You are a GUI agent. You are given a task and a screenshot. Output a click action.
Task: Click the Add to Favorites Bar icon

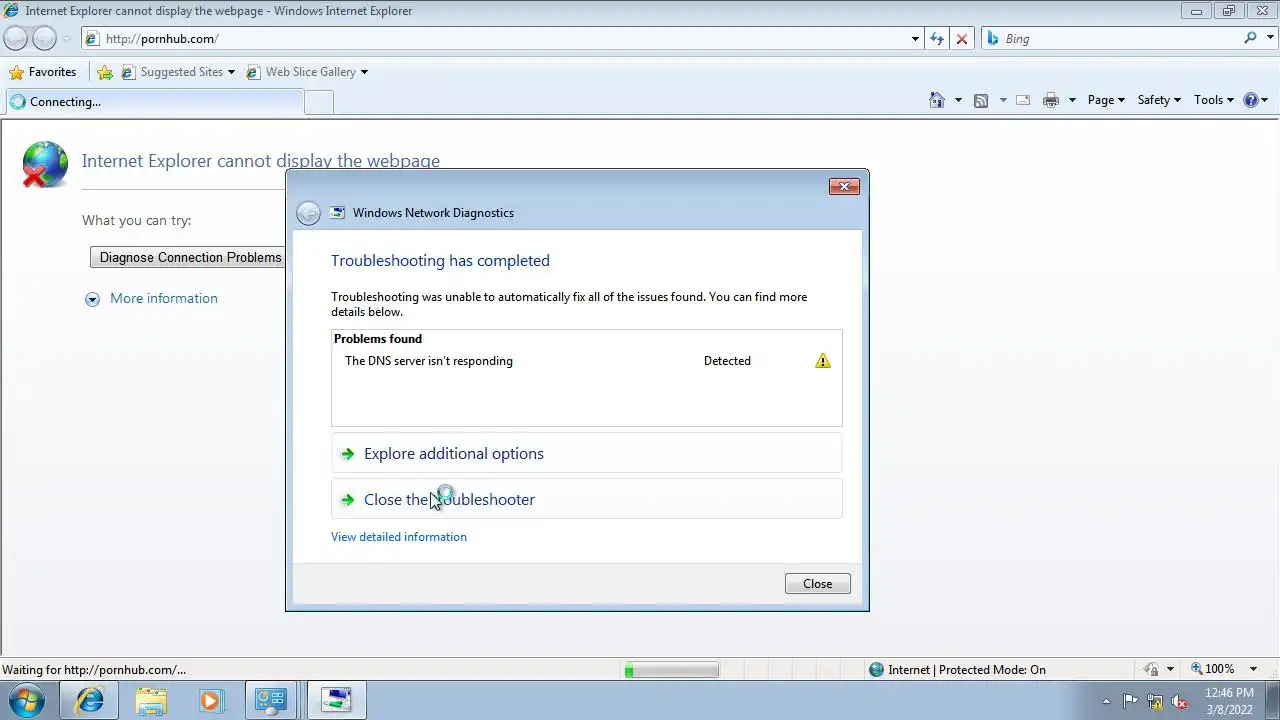[104, 72]
